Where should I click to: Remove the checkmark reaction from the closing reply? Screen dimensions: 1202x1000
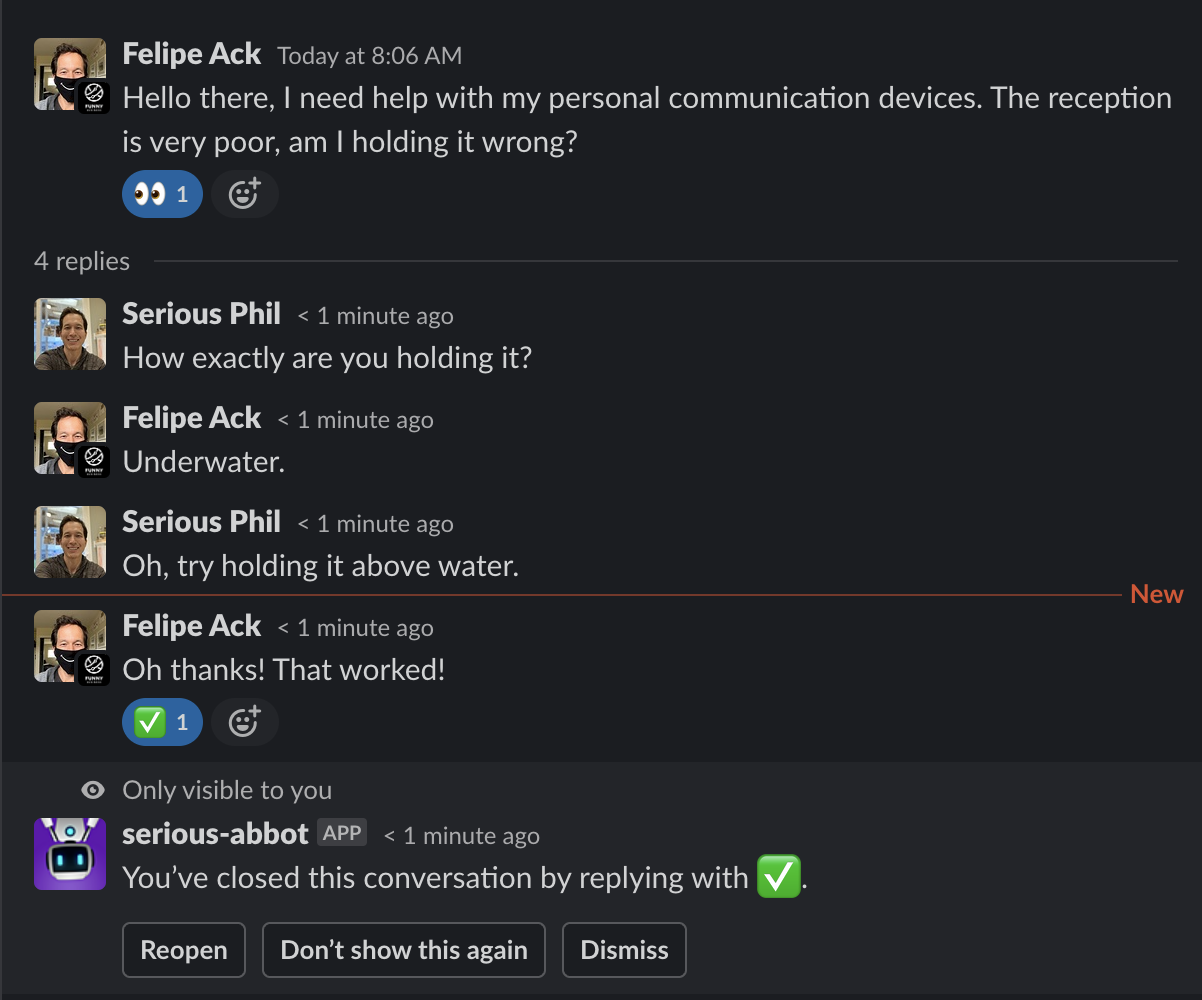pos(162,721)
